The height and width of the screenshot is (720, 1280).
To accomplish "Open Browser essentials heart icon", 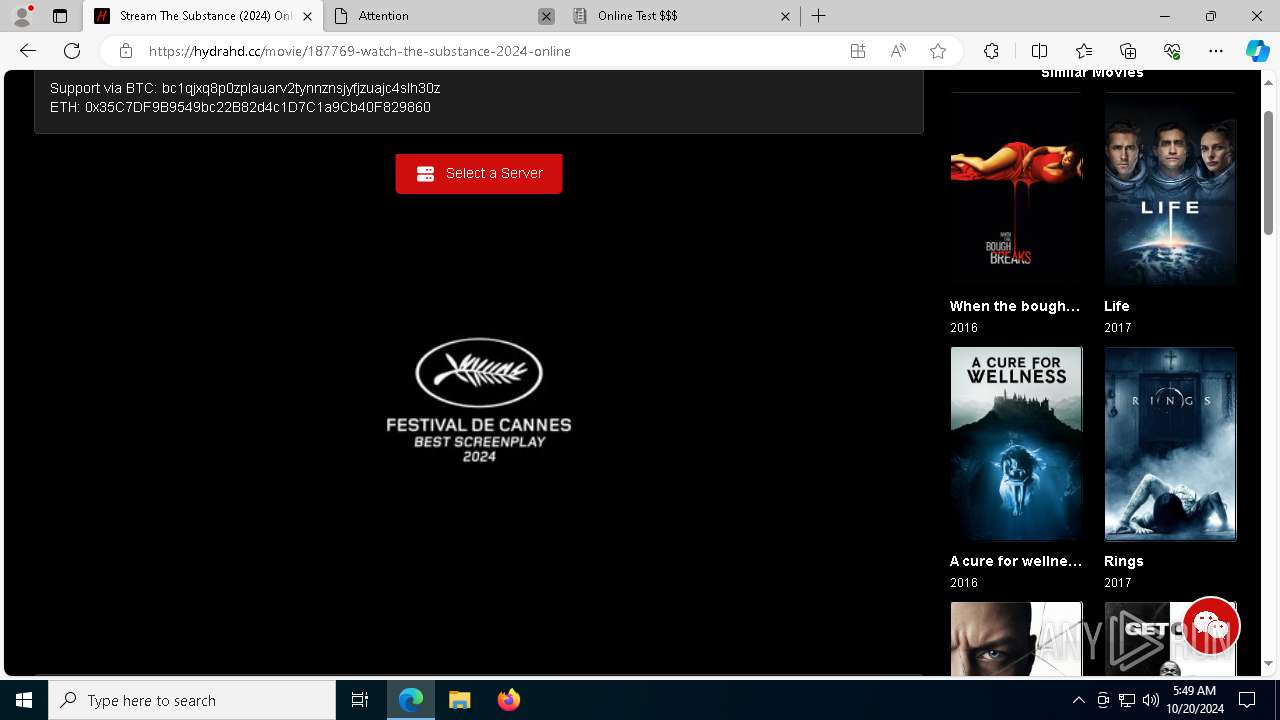I will click(x=1172, y=51).
